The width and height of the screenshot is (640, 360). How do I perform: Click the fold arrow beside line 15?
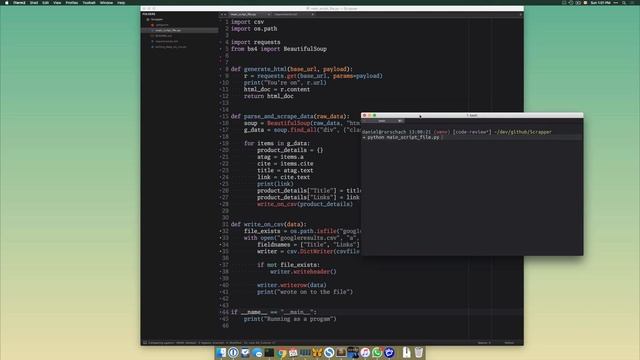[x=221, y=116]
